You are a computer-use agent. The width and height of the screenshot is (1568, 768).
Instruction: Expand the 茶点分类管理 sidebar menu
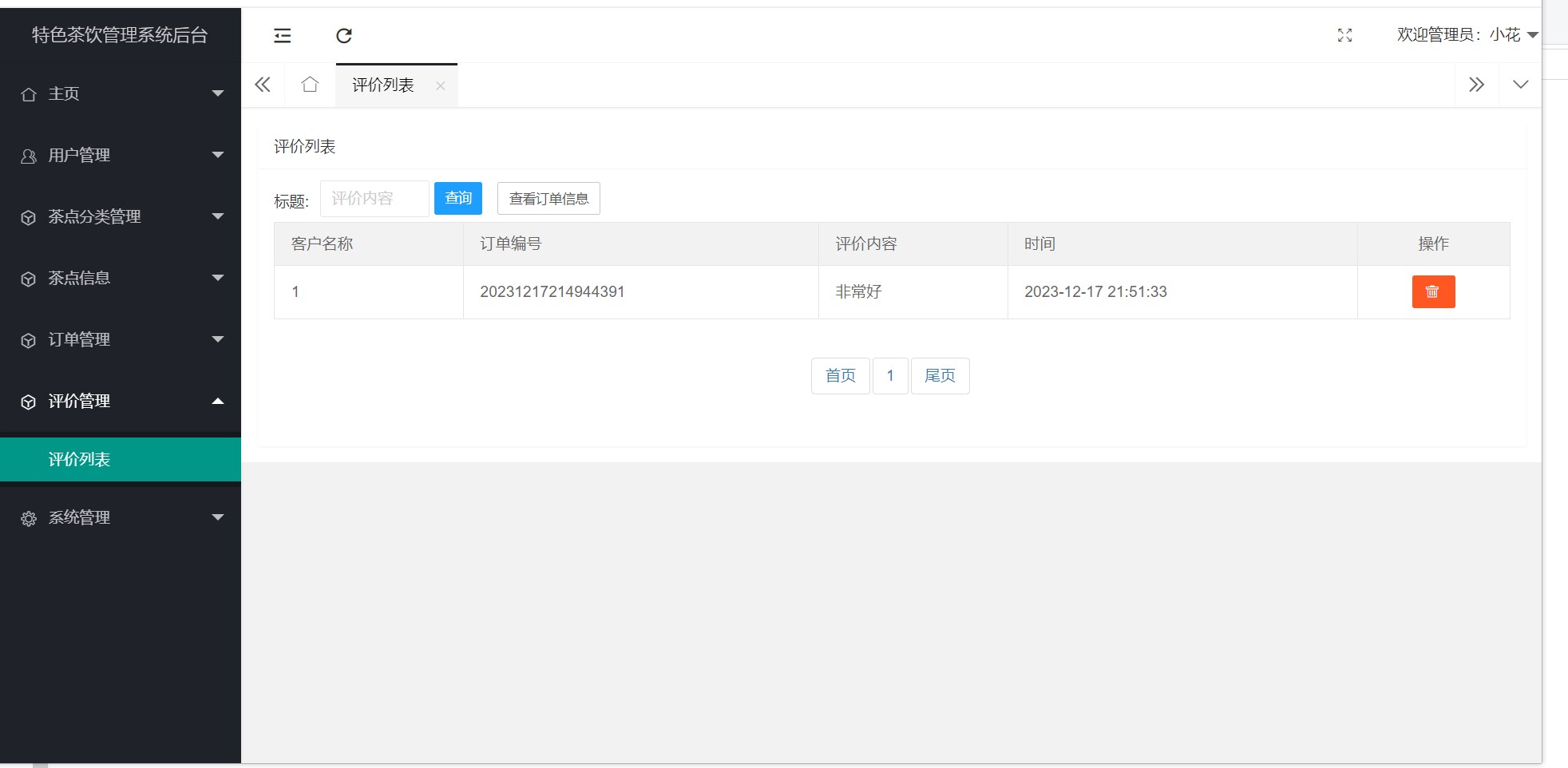point(121,217)
